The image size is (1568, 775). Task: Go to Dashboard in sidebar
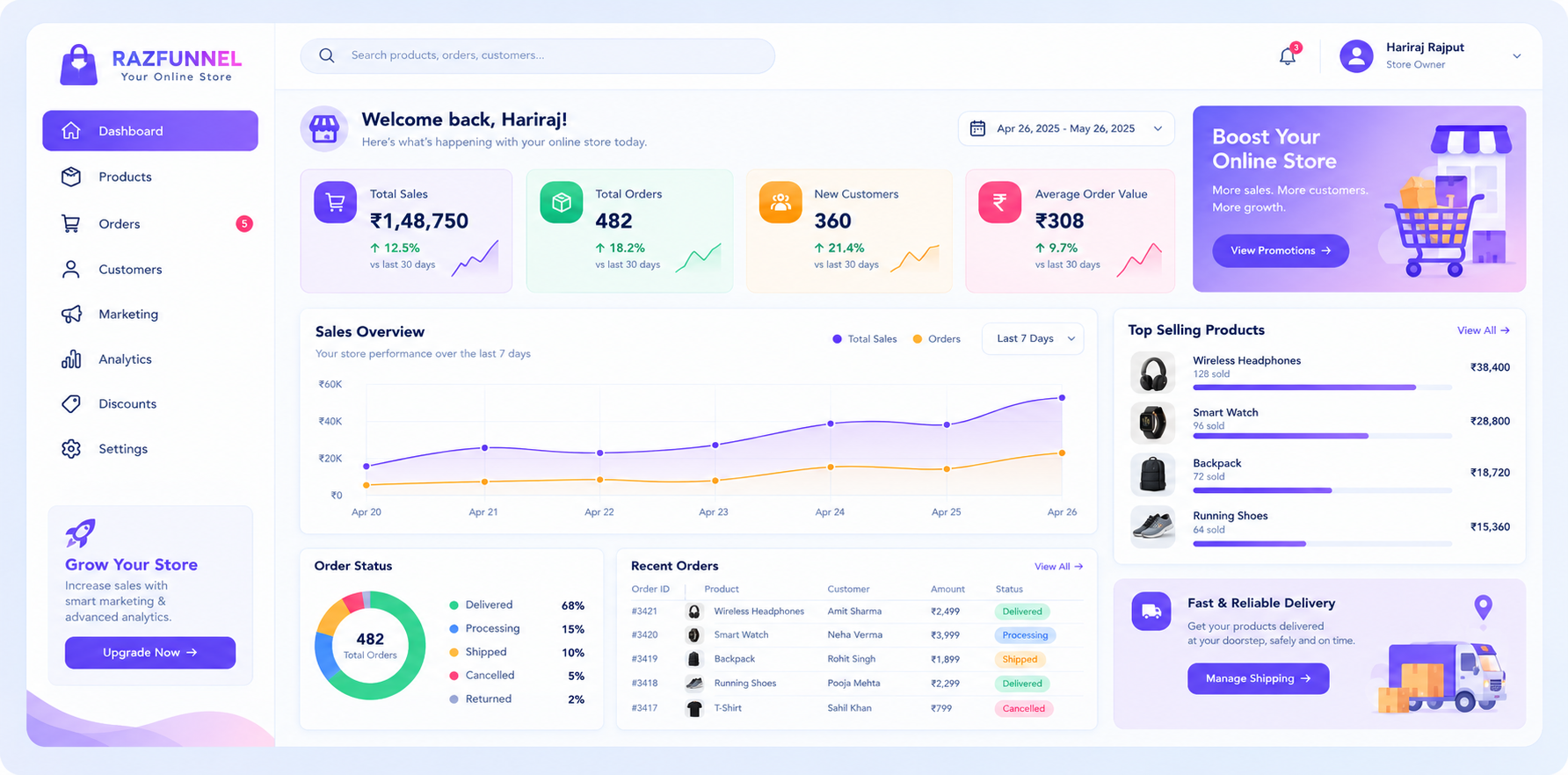pos(150,131)
